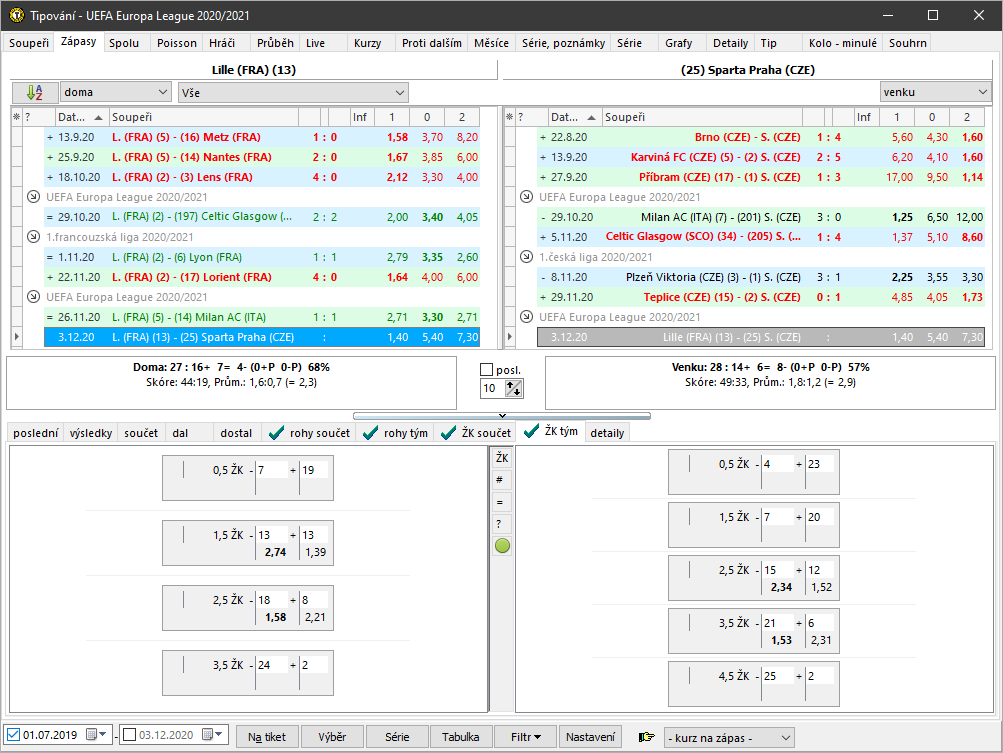Switch to the Soupeři tab
The height and width of the screenshot is (753, 1003).
pos(29,43)
